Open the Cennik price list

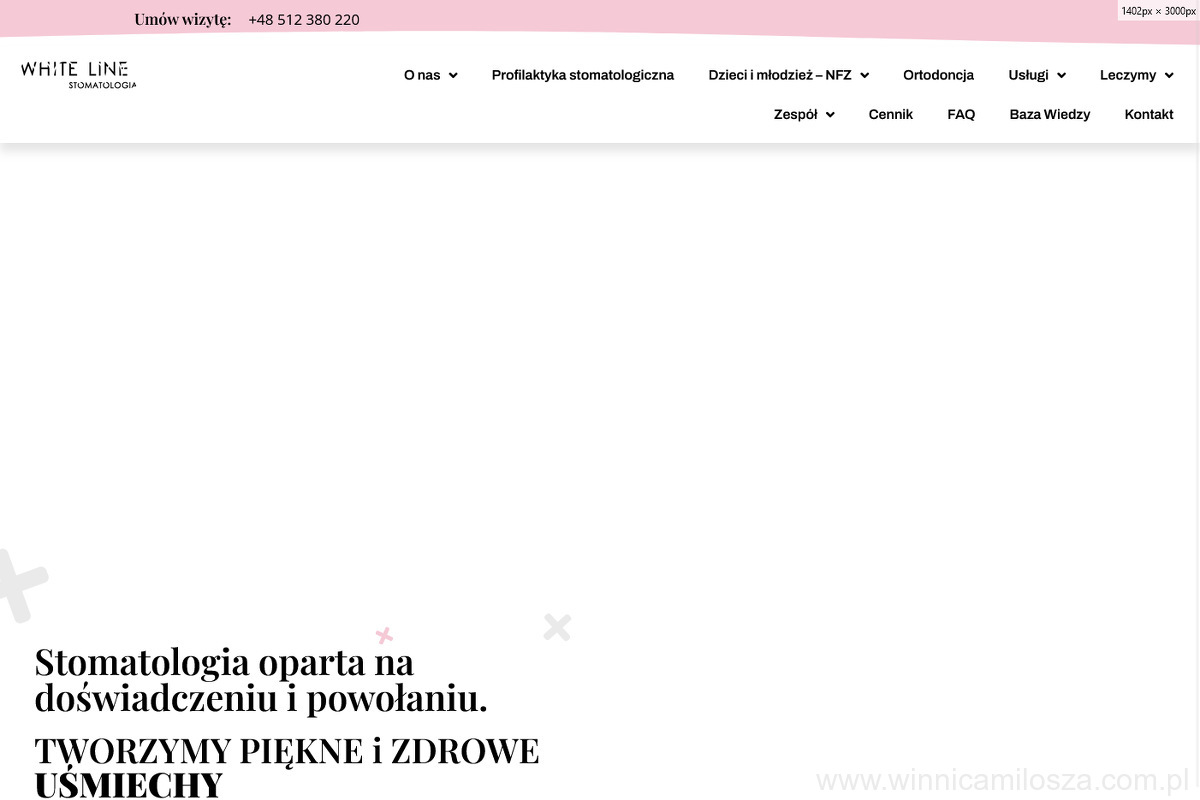pyautogui.click(x=890, y=114)
